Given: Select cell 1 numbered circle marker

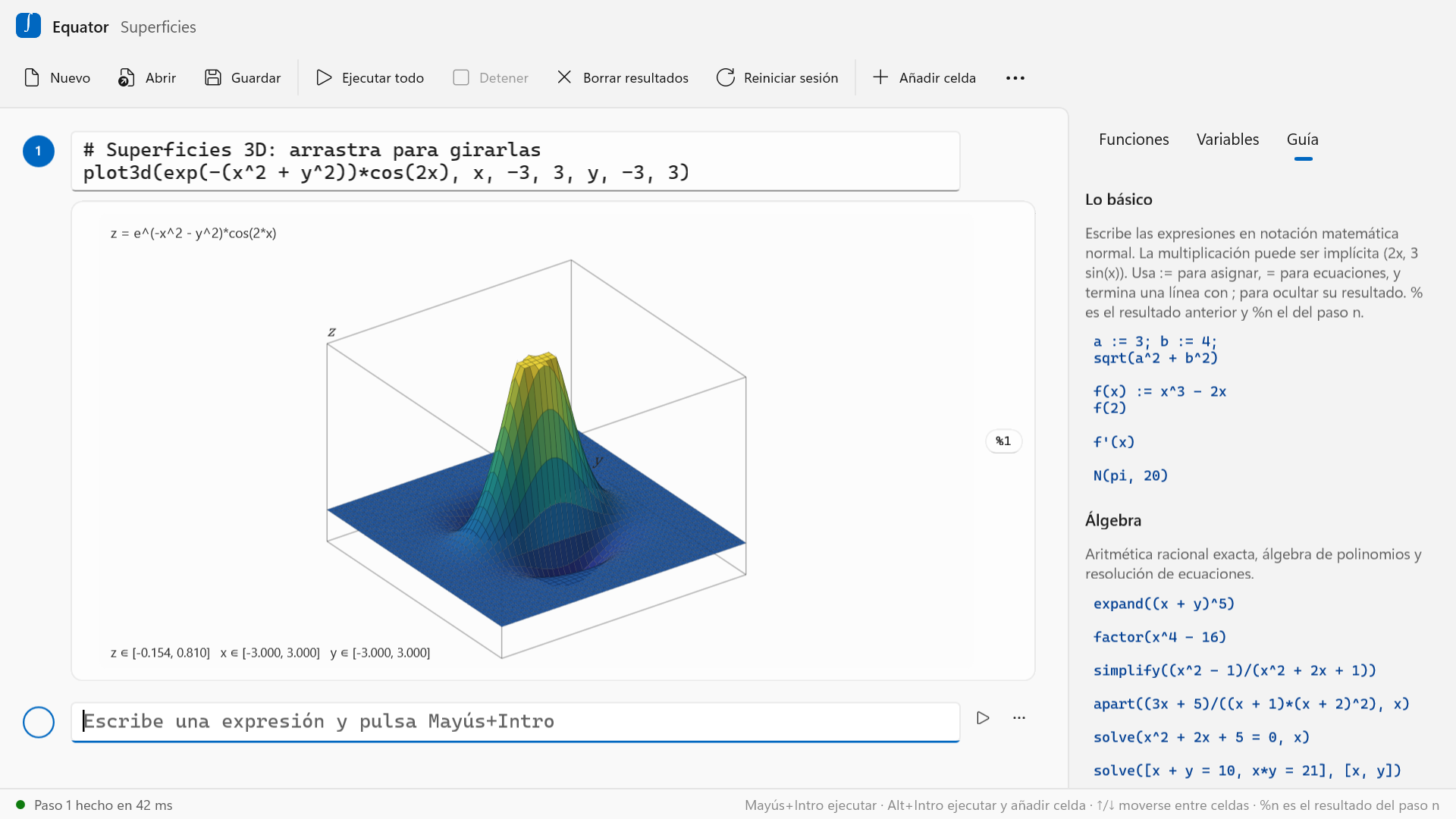Looking at the screenshot, I should tap(39, 152).
